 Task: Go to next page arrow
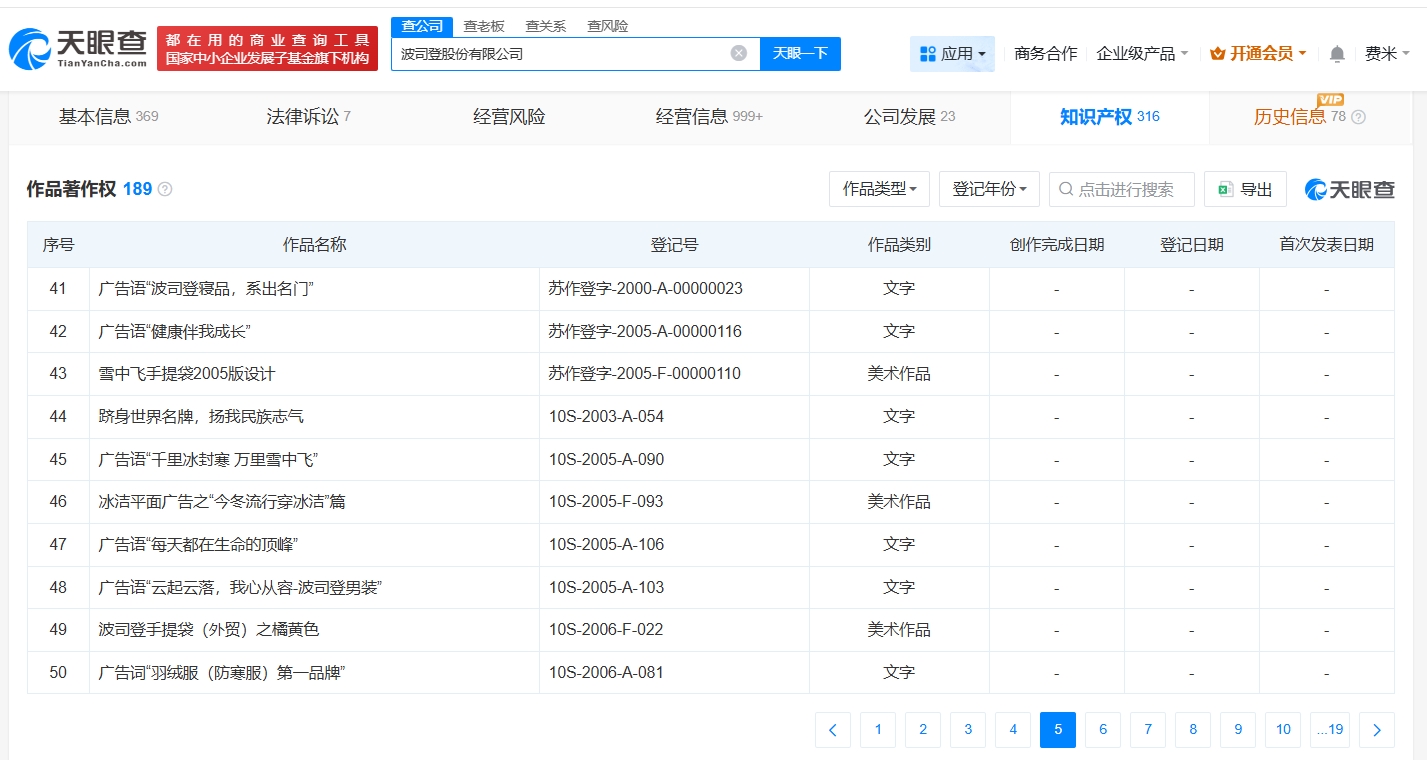(x=1377, y=730)
